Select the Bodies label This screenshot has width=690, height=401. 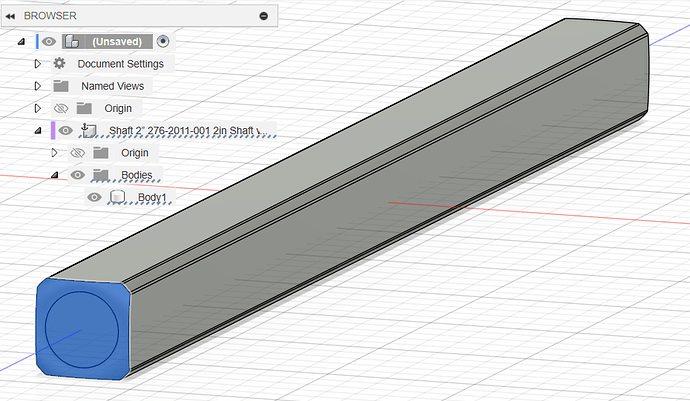pos(137,175)
